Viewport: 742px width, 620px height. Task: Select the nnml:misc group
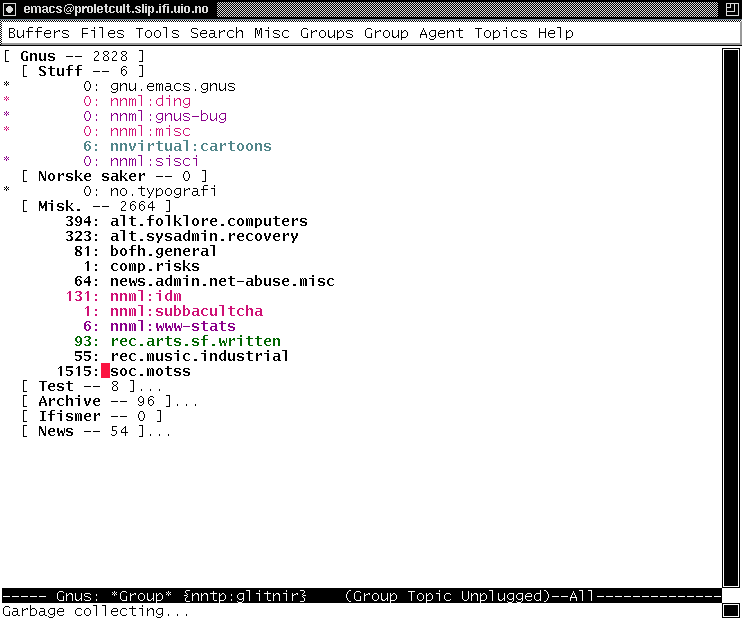point(150,132)
